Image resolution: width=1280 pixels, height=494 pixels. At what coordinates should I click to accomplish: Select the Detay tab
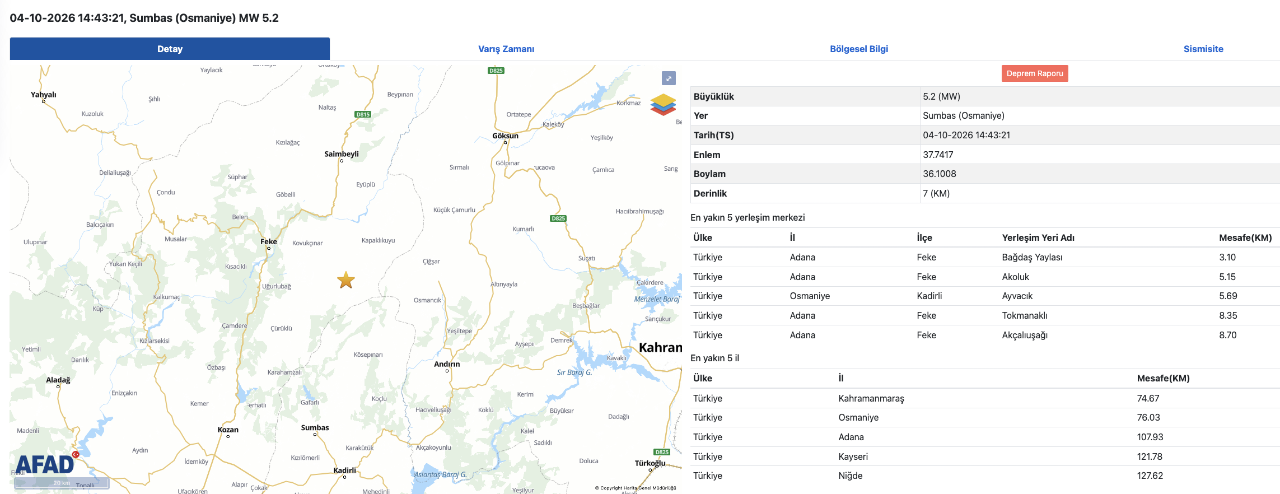coord(170,49)
